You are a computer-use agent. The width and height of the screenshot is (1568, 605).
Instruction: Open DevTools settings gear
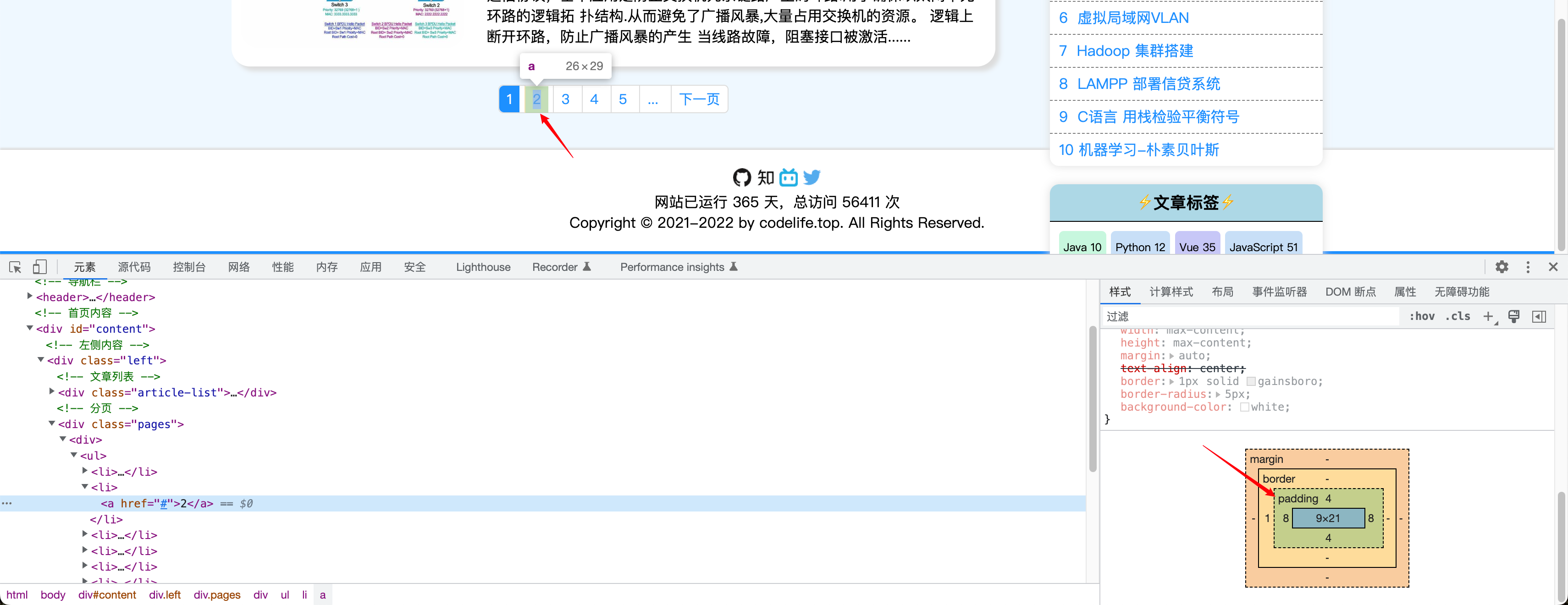click(1502, 267)
